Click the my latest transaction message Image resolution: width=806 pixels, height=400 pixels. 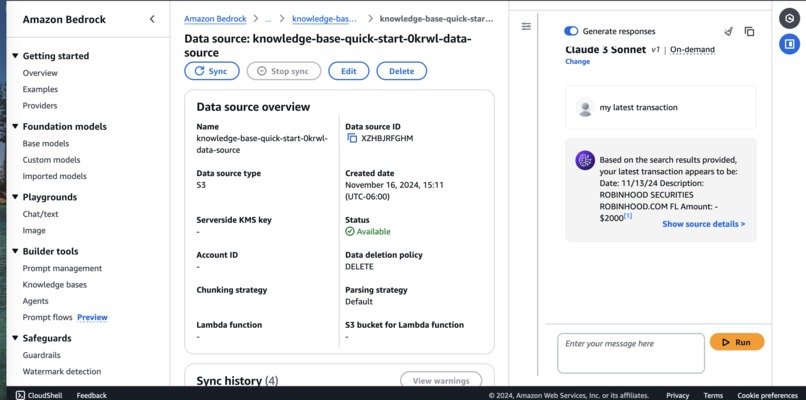coord(638,107)
